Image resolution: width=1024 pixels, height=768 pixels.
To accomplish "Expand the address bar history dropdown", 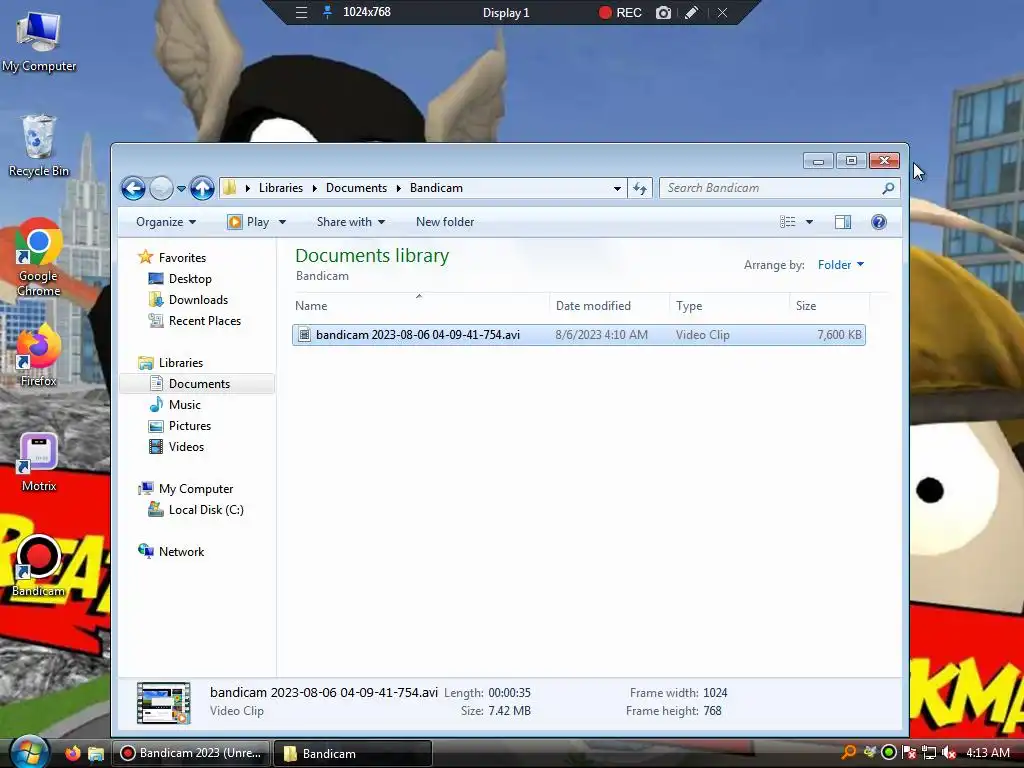I will (617, 188).
